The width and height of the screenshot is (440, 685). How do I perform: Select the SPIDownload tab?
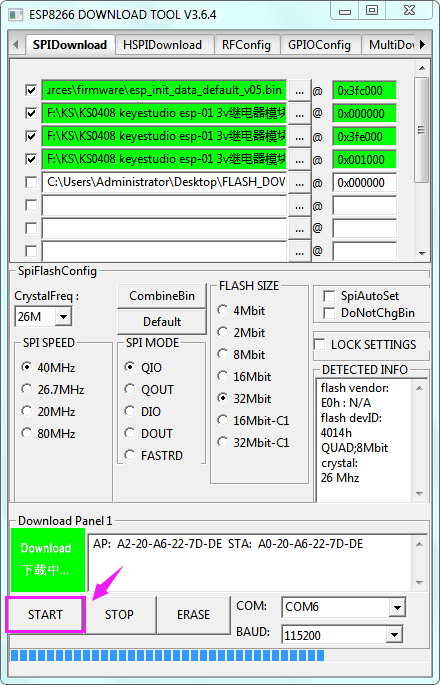click(x=69, y=45)
